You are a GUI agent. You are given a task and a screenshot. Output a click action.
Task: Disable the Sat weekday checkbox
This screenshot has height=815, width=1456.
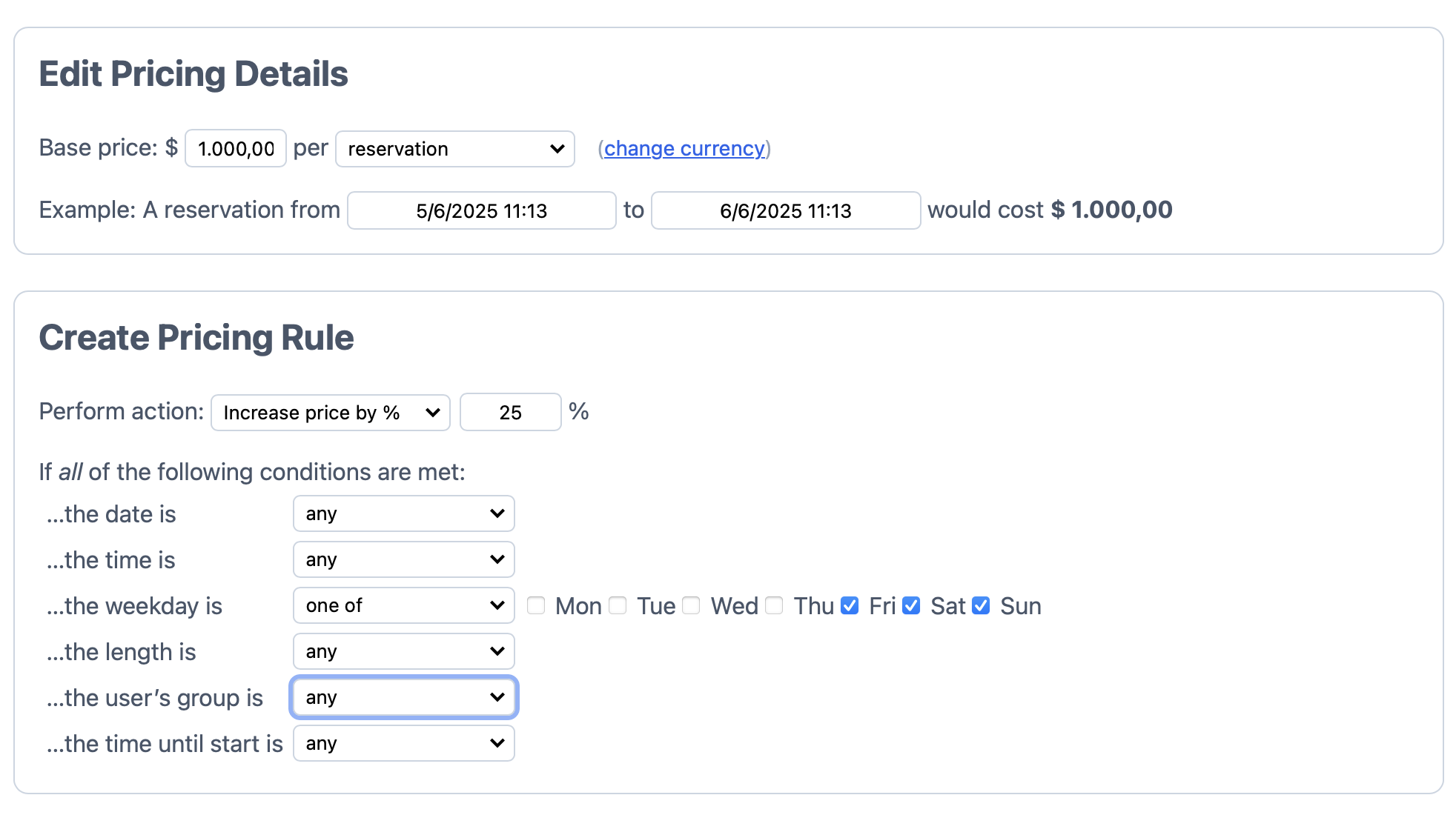(x=911, y=606)
